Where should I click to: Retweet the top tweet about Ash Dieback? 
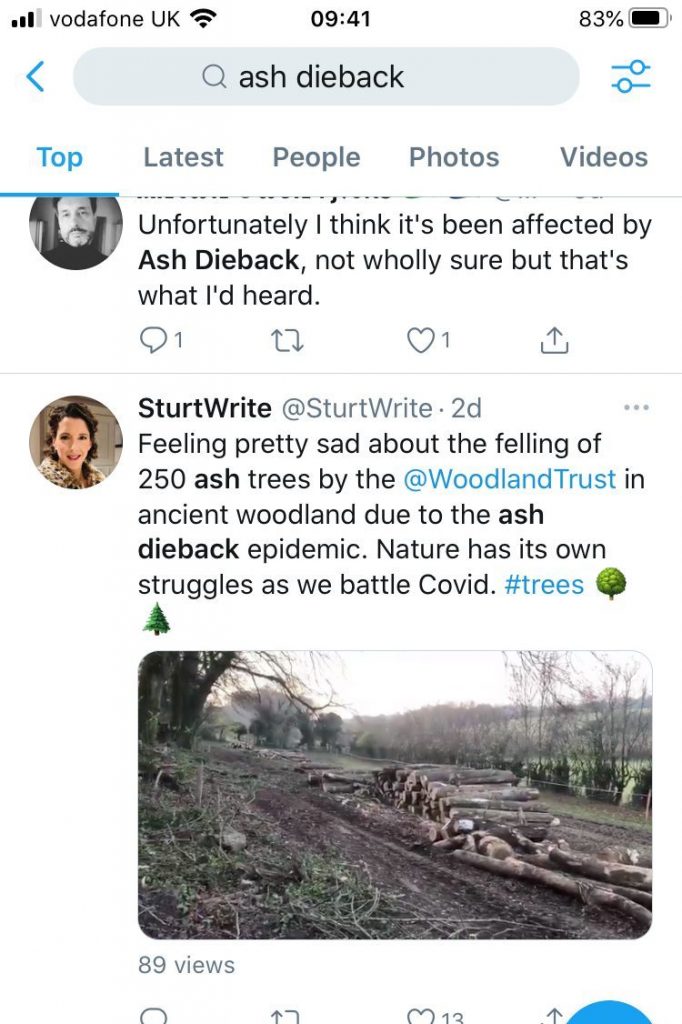pos(287,340)
